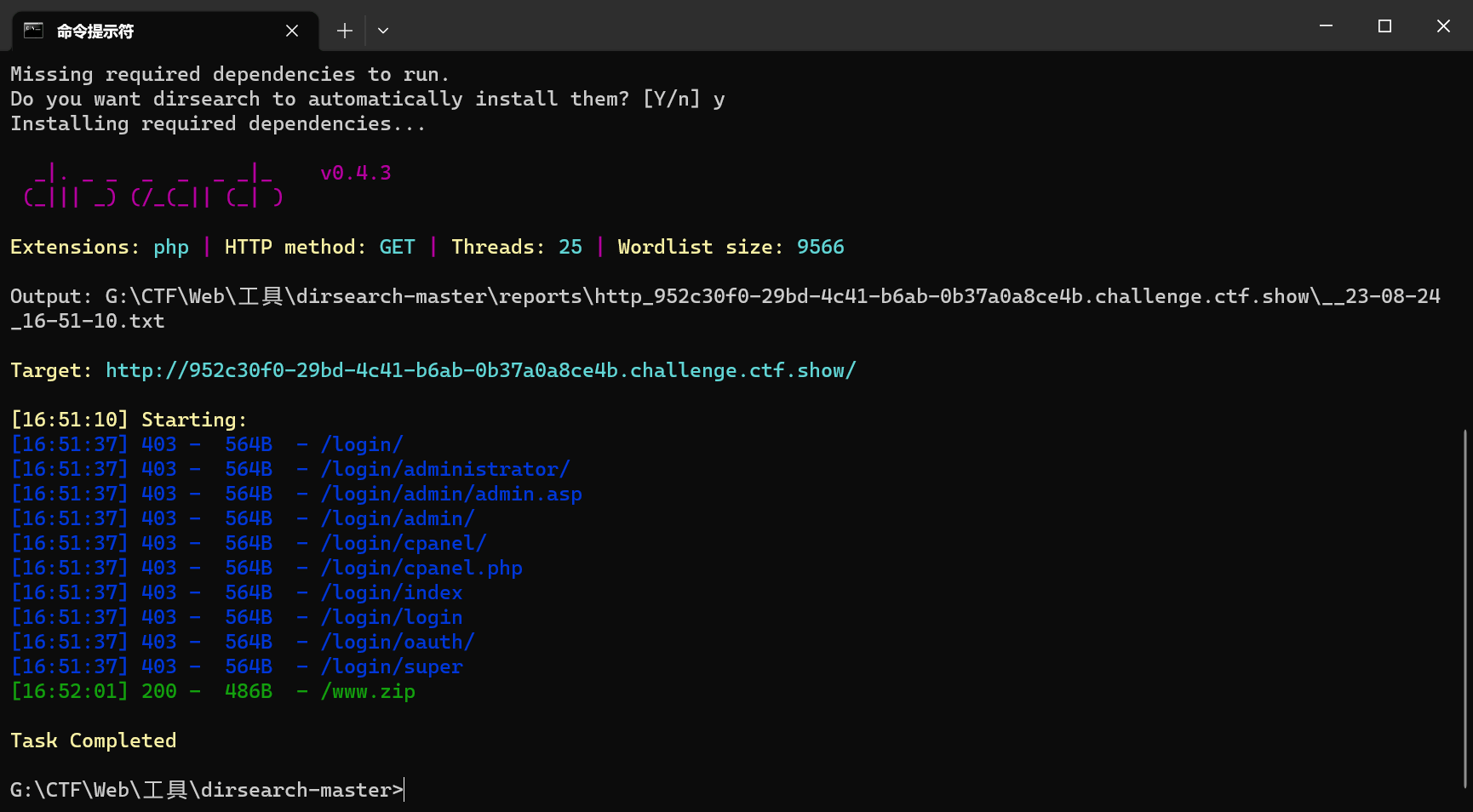Open the new tab profile dropdown
This screenshot has width=1473, height=812.
[383, 31]
